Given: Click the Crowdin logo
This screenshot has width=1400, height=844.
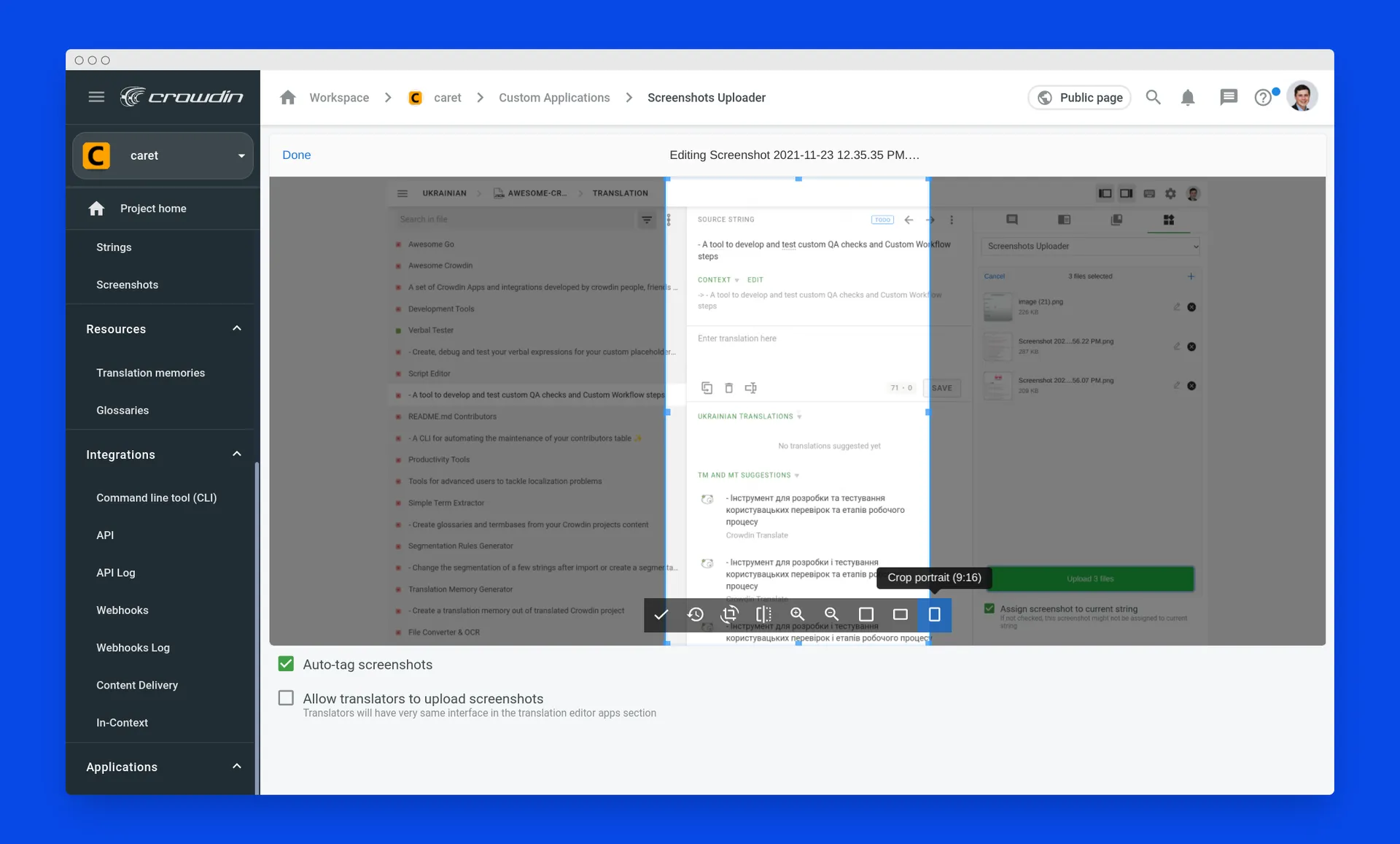Looking at the screenshot, I should (182, 97).
